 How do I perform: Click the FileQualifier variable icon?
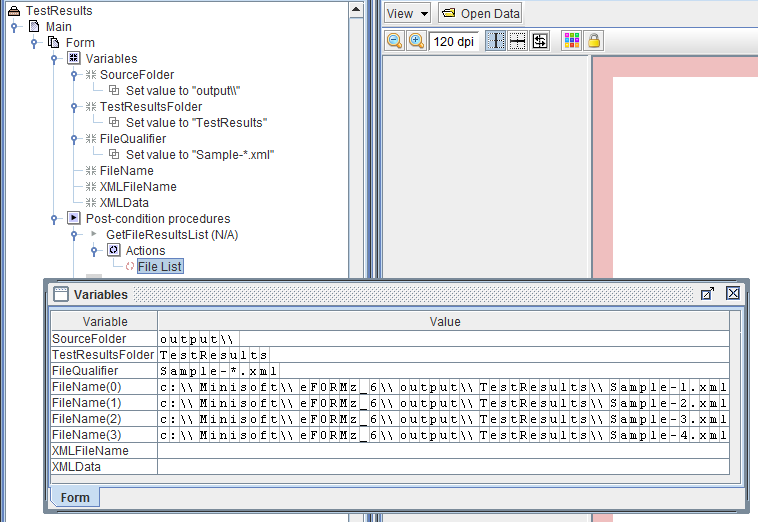(91, 139)
